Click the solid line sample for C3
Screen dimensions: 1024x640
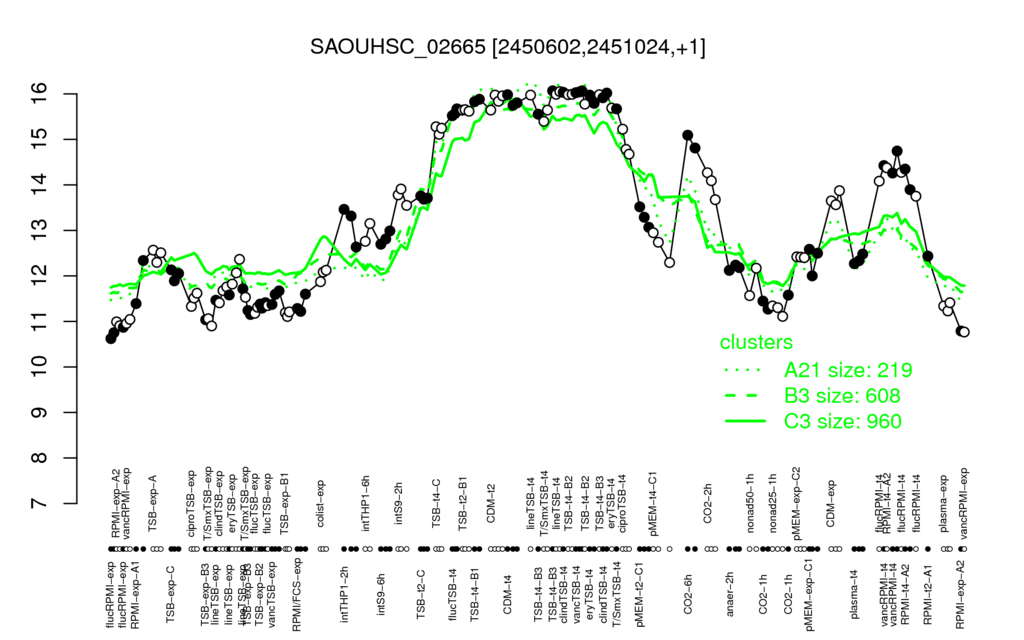745,421
